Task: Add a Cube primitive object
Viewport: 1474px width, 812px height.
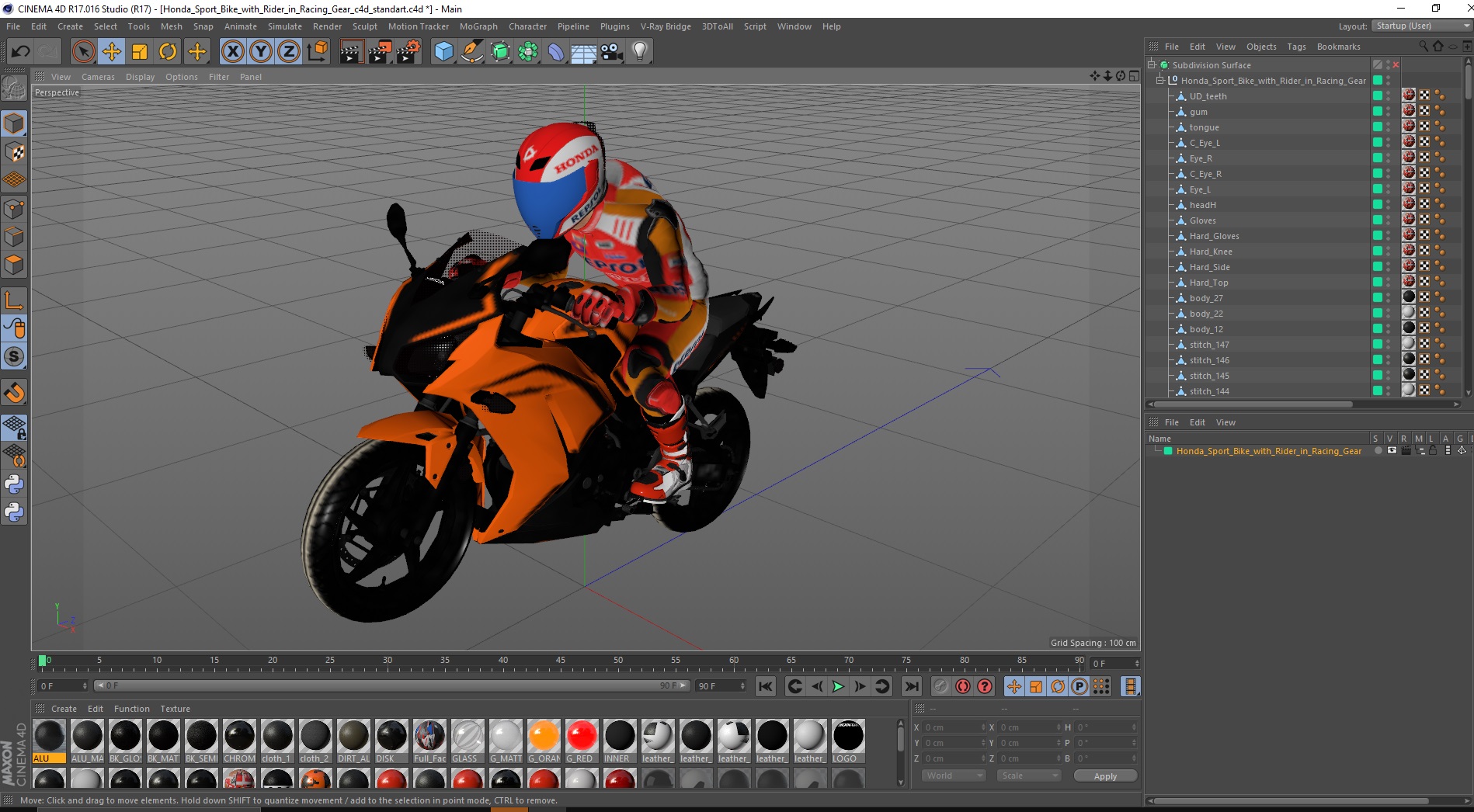Action: pyautogui.click(x=443, y=52)
